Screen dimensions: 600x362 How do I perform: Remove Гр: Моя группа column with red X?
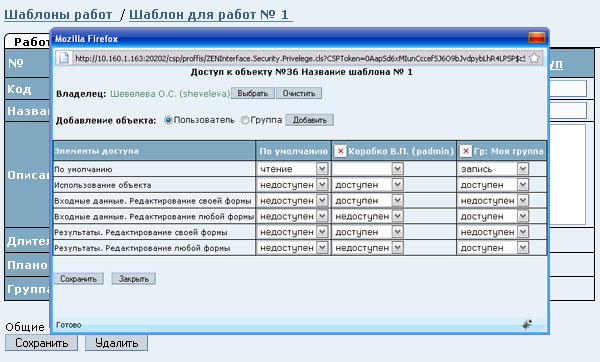click(466, 151)
